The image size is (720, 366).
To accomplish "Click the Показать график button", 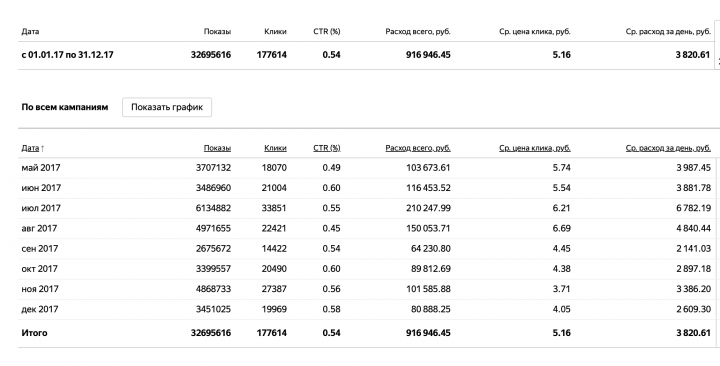I will coord(167,107).
